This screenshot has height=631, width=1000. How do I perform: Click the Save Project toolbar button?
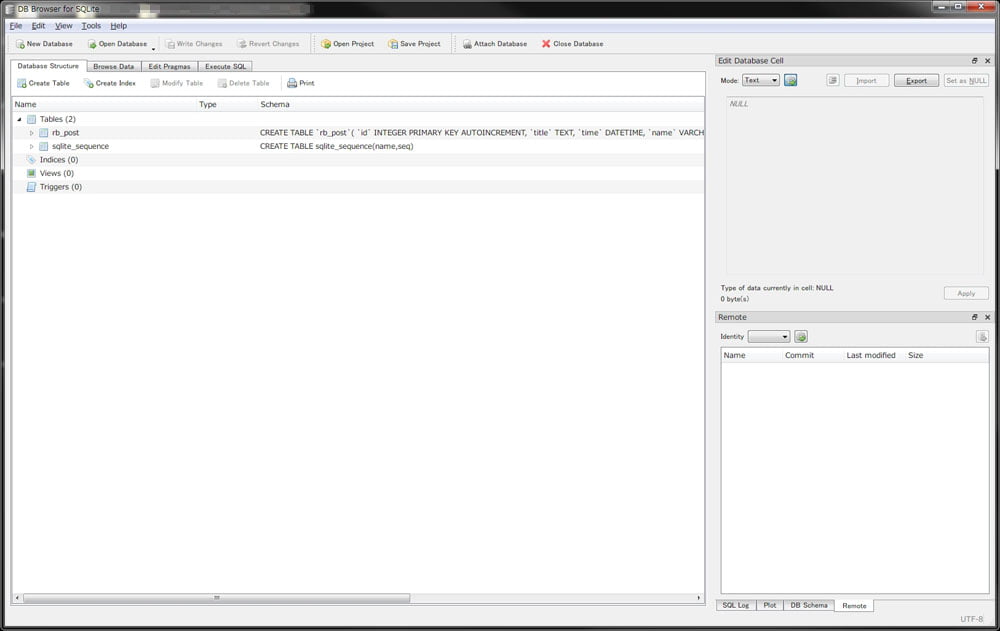click(x=415, y=44)
